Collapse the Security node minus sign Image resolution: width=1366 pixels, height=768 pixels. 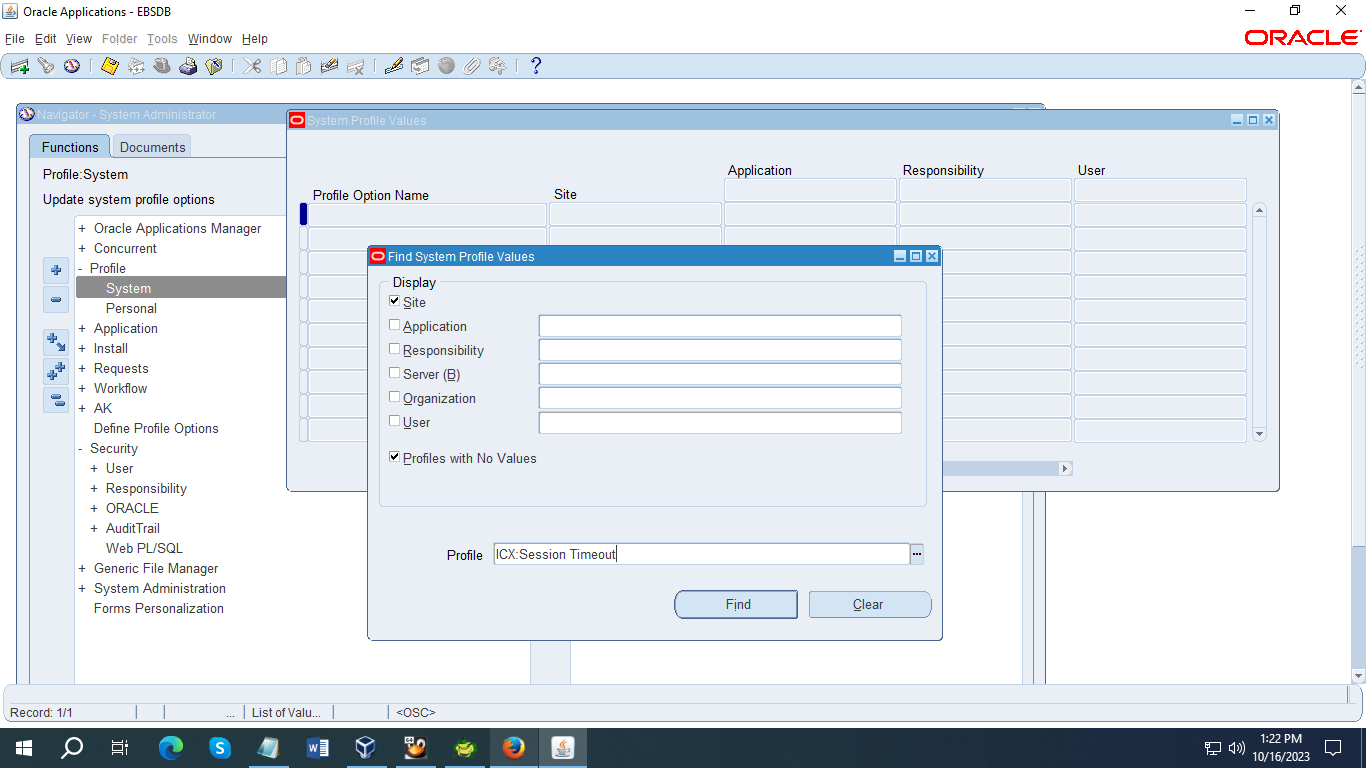pos(82,449)
